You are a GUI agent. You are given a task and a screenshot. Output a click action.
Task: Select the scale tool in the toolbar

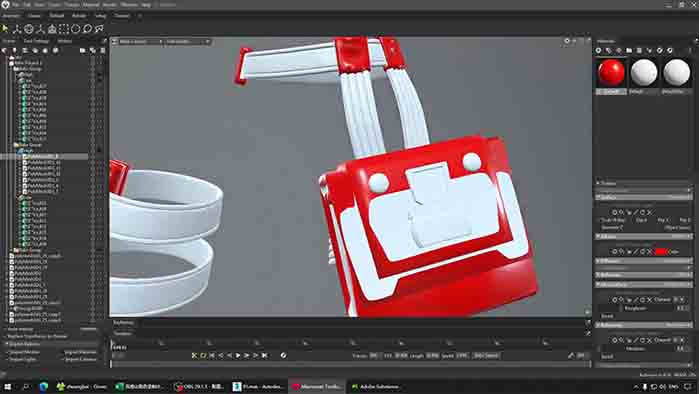[41, 29]
